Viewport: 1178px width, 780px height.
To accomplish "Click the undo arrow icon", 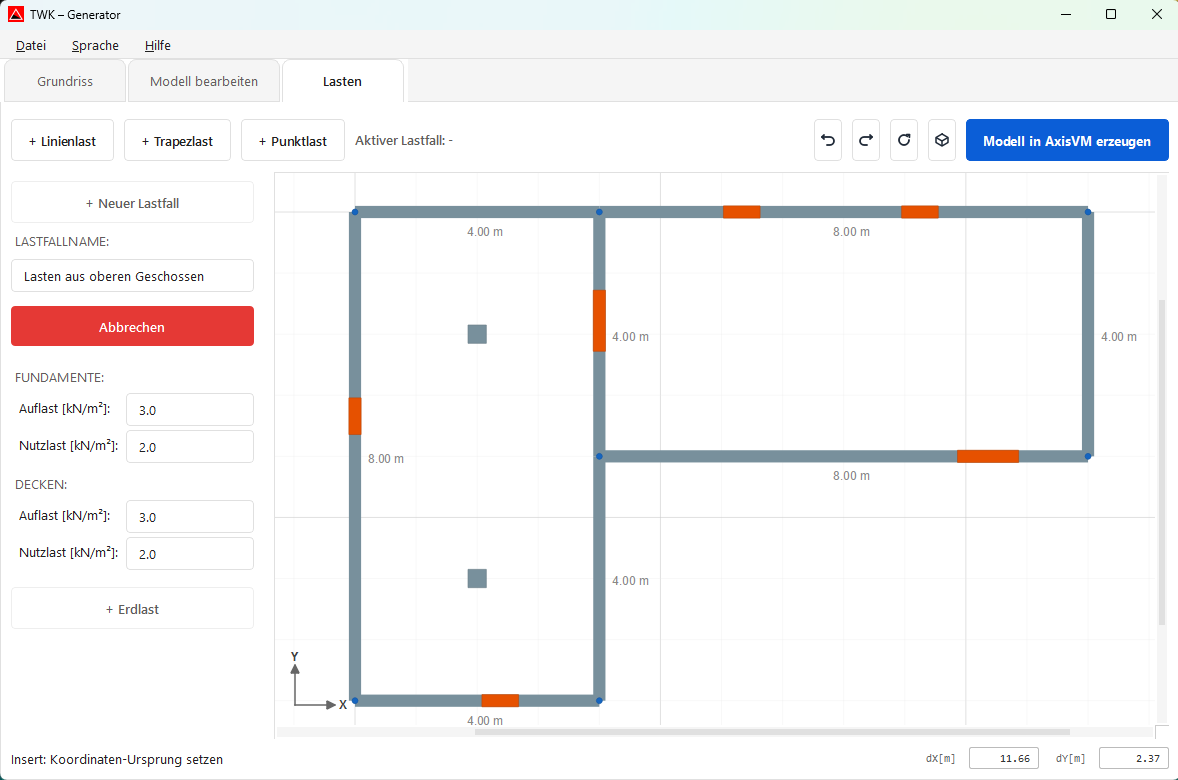I will (x=828, y=141).
